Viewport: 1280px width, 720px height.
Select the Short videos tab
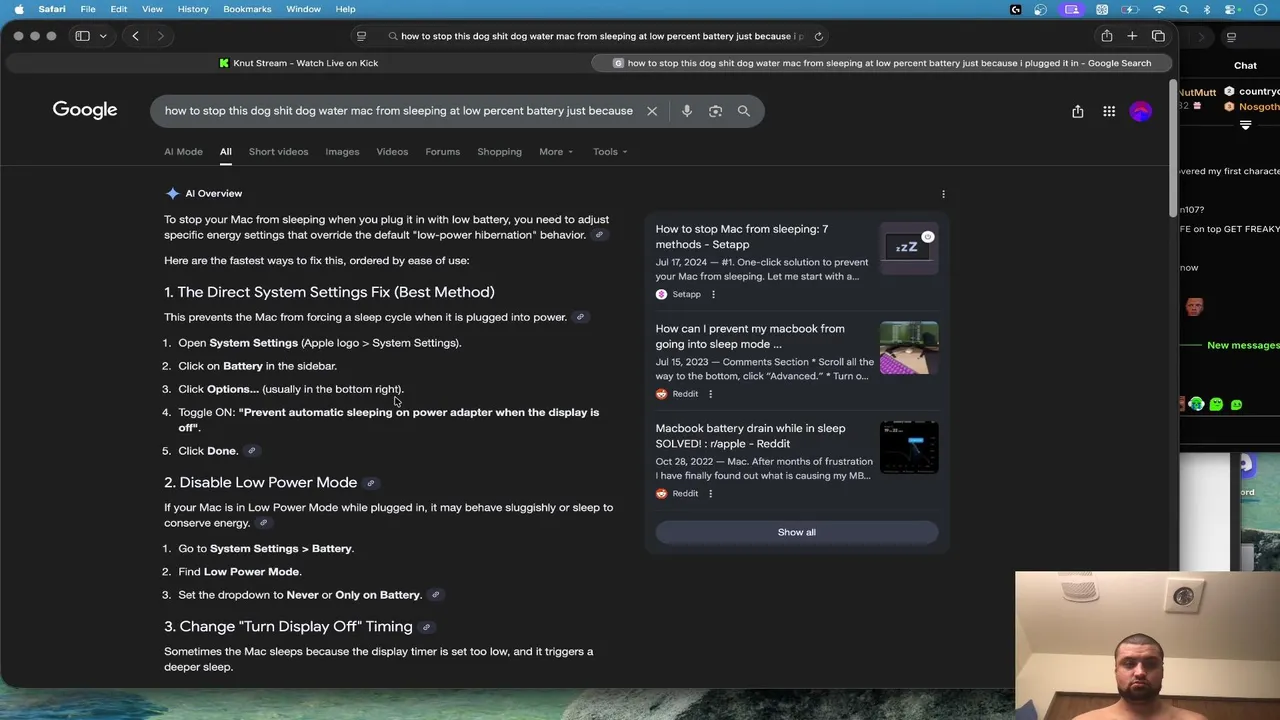coord(278,152)
